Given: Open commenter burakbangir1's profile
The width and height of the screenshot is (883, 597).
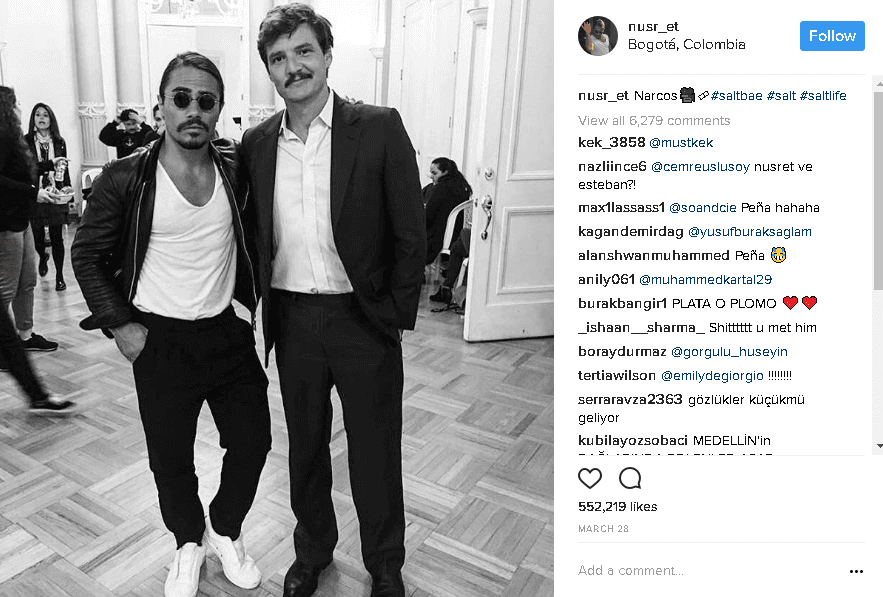Looking at the screenshot, I should 622,304.
